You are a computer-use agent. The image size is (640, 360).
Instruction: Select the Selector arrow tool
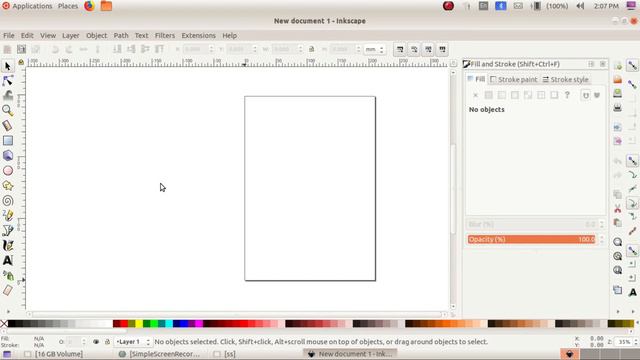pos(7,66)
